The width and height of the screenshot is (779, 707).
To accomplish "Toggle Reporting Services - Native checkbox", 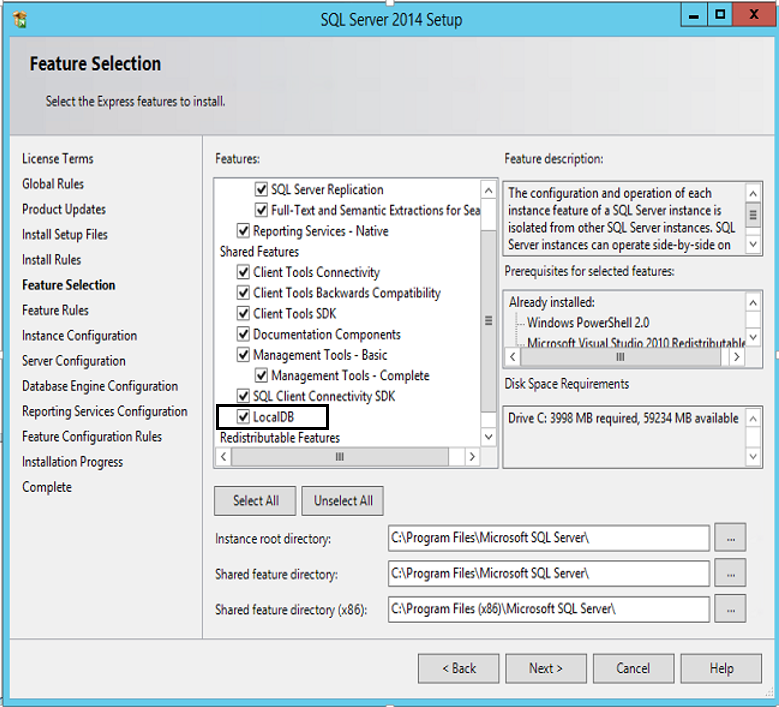I will pyautogui.click(x=243, y=231).
